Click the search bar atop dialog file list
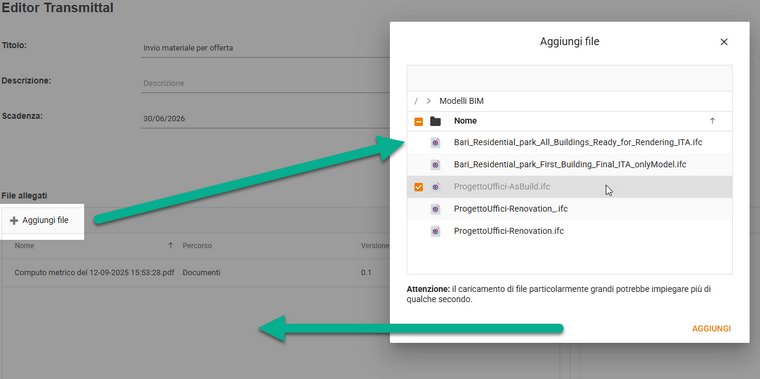This screenshot has height=379, width=760. [570, 78]
